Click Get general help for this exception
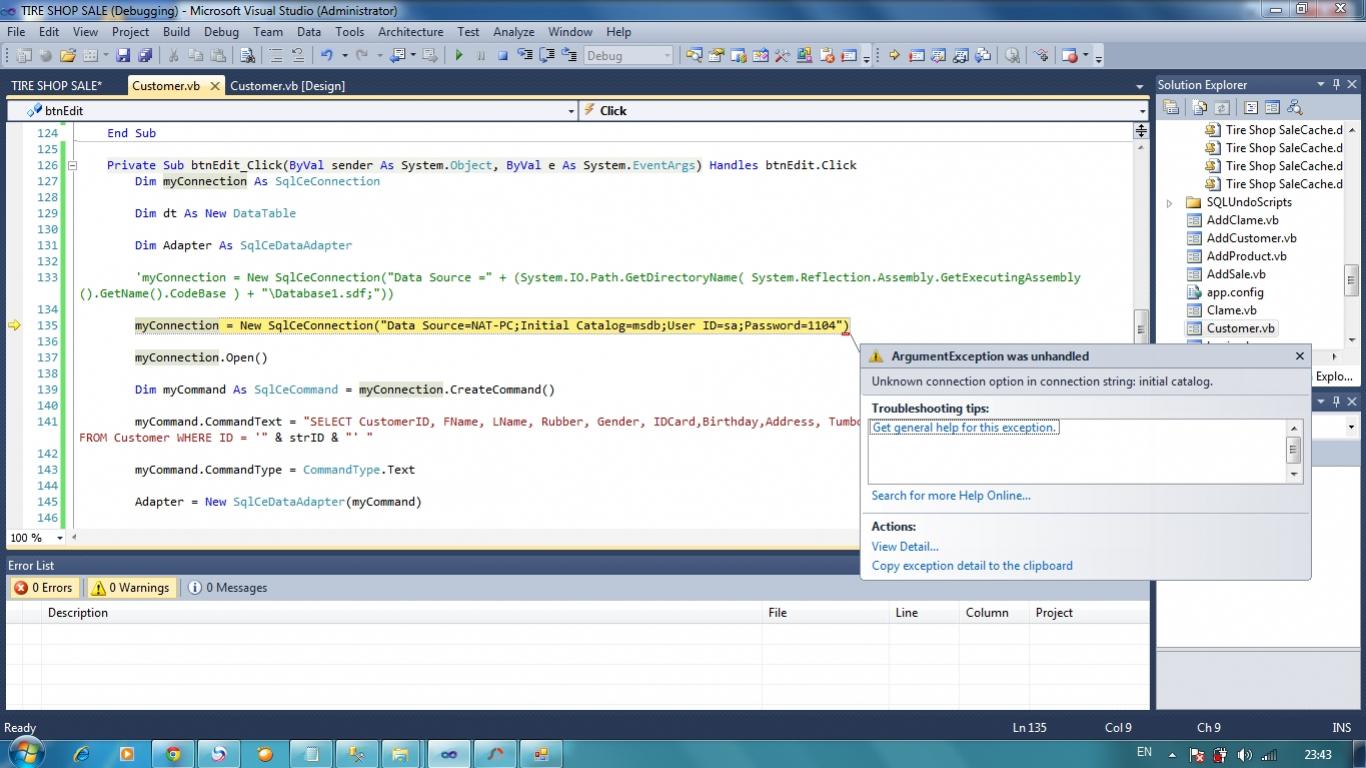Viewport: 1366px width, 768px height. pyautogui.click(x=964, y=427)
